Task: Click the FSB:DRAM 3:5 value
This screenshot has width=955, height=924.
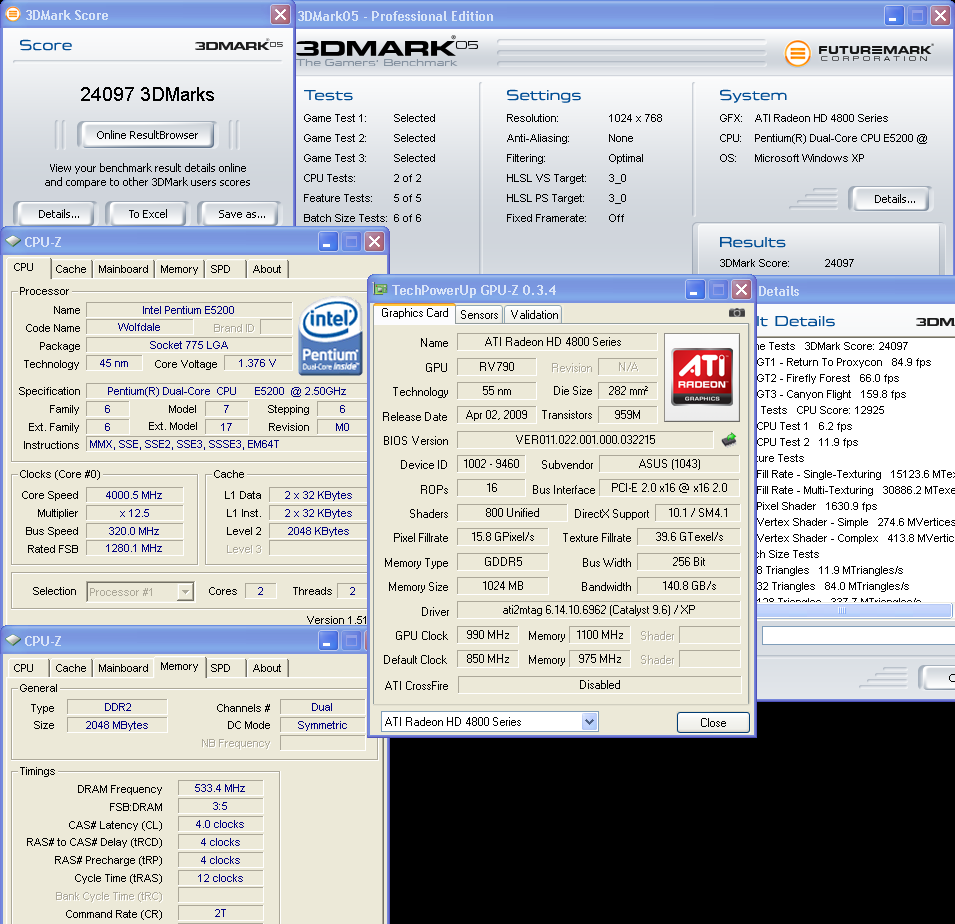Action: (x=220, y=806)
